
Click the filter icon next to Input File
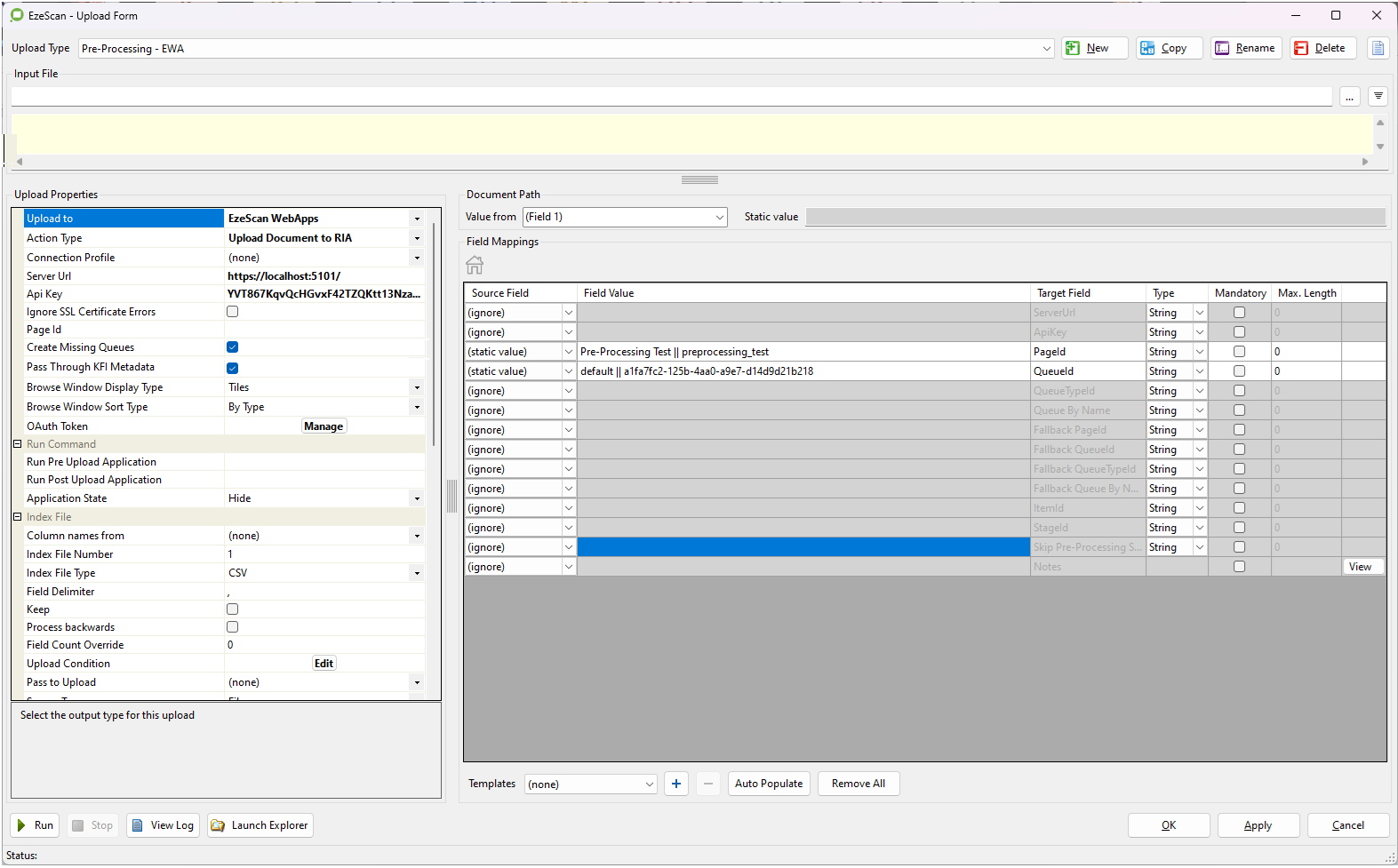pyautogui.click(x=1378, y=96)
